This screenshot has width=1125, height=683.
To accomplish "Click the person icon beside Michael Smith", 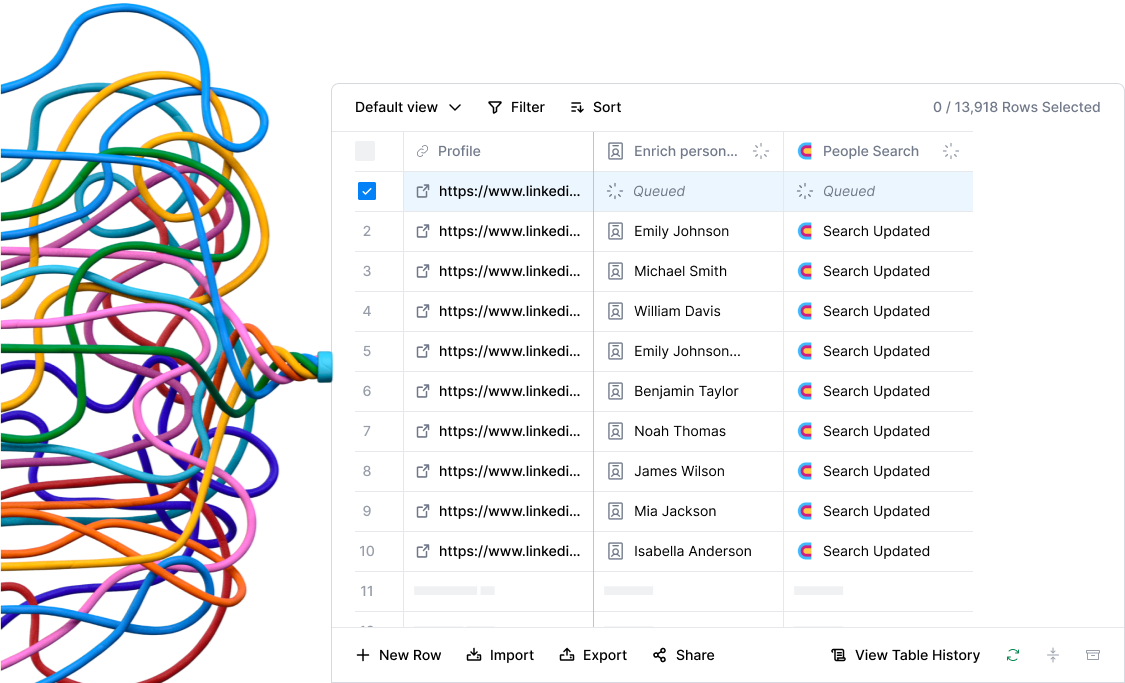I will [615, 271].
